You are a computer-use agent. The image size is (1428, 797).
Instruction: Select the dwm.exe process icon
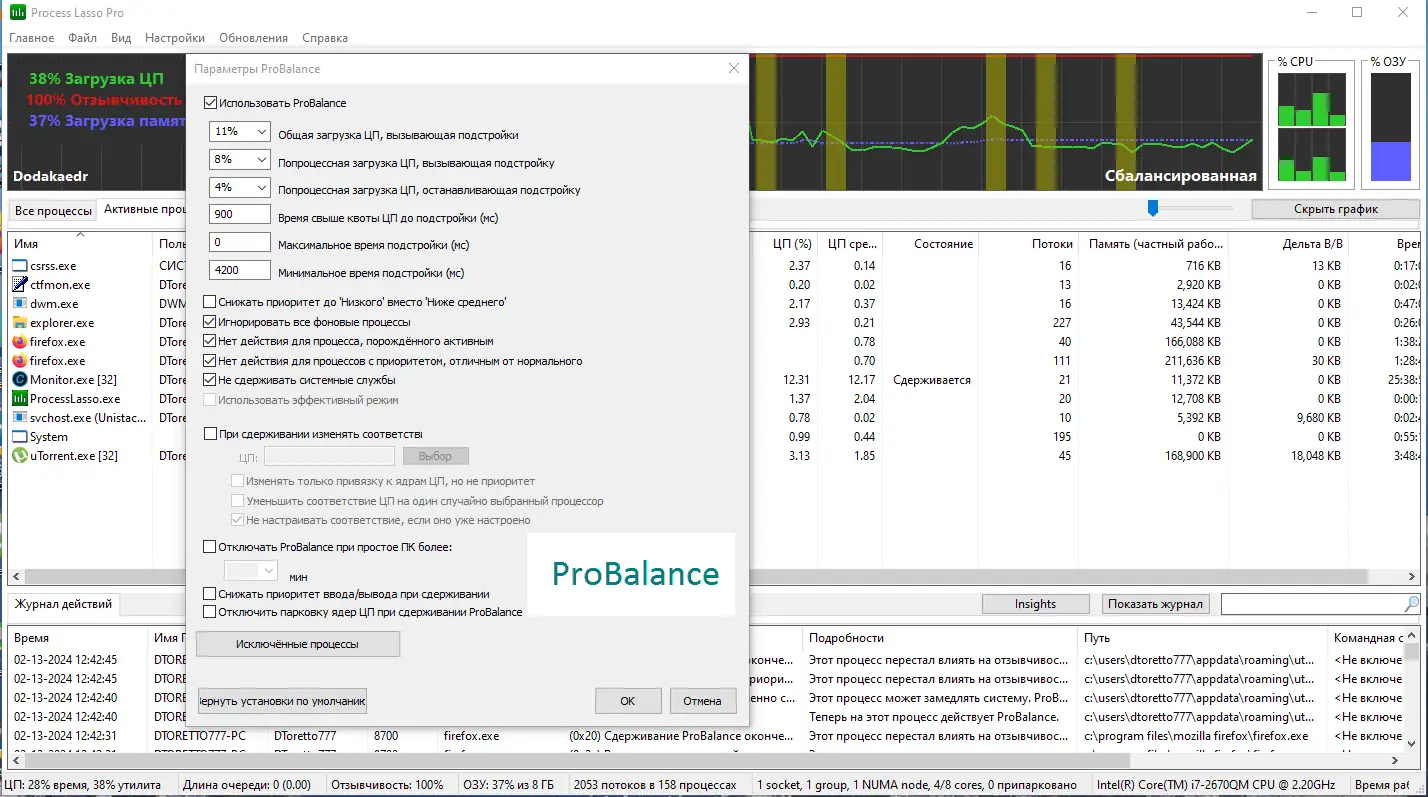click(22, 303)
